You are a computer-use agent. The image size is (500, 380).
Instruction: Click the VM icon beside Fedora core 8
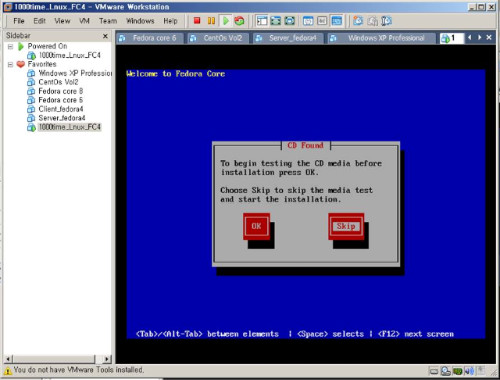click(31, 91)
